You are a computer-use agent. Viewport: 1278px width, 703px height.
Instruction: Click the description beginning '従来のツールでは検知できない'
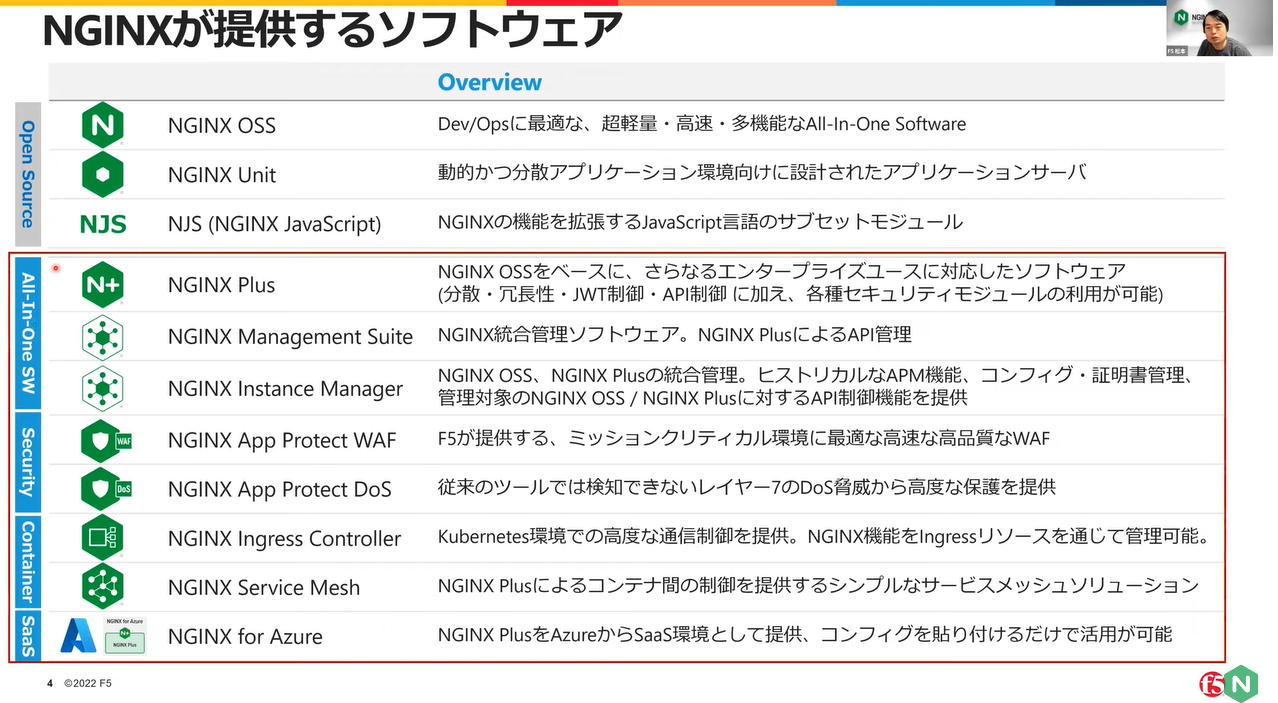[747, 487]
